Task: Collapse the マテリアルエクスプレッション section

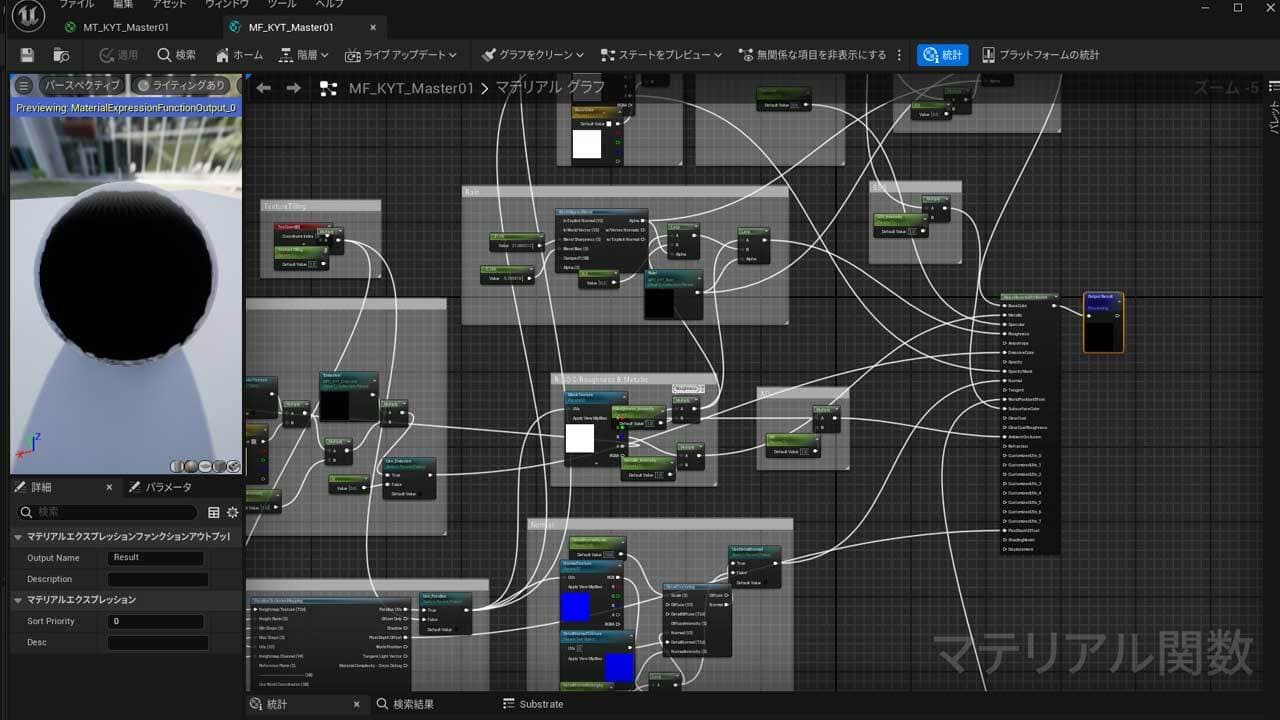Action: (x=18, y=600)
